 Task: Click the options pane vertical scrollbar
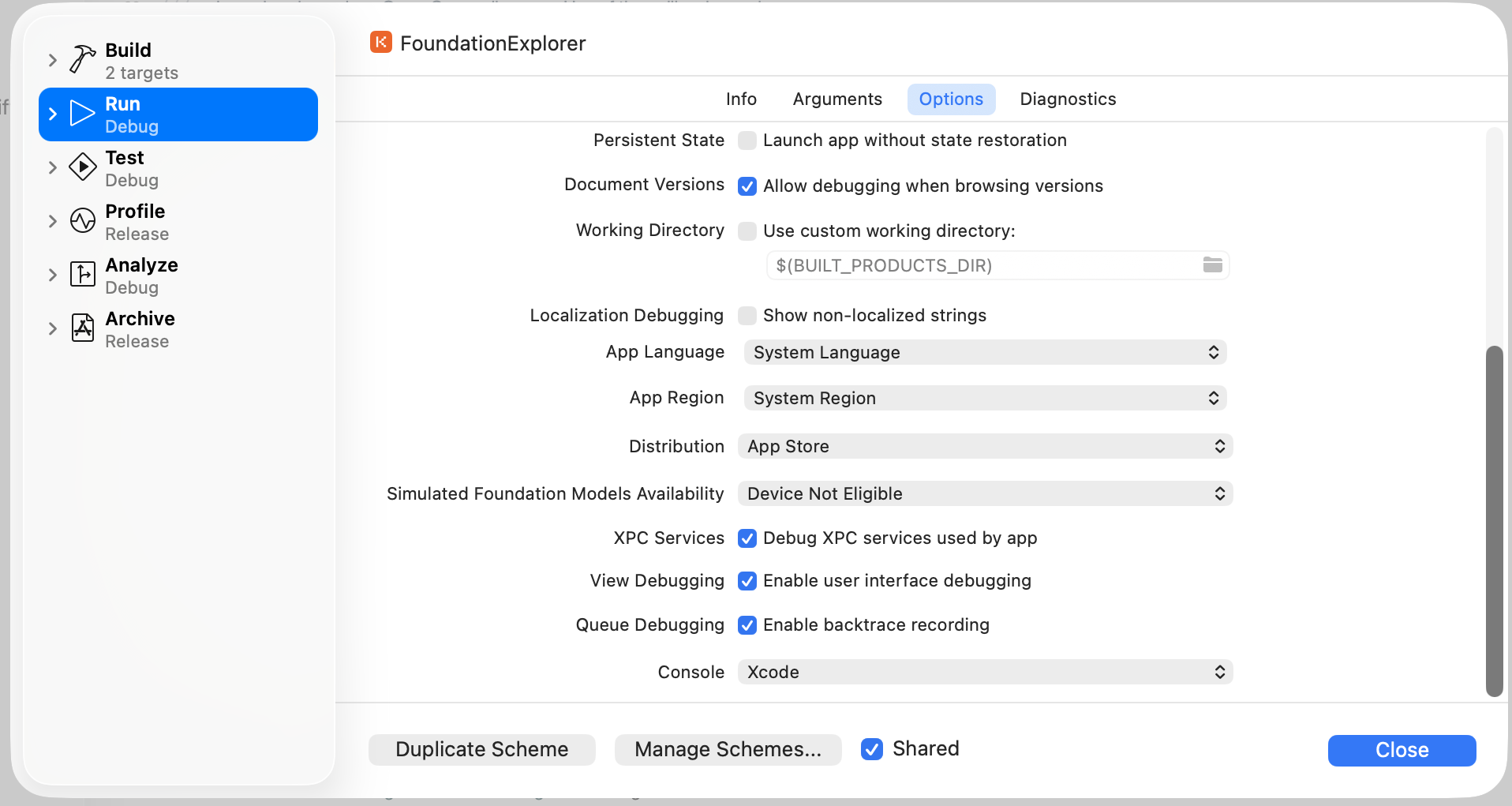point(1494,521)
